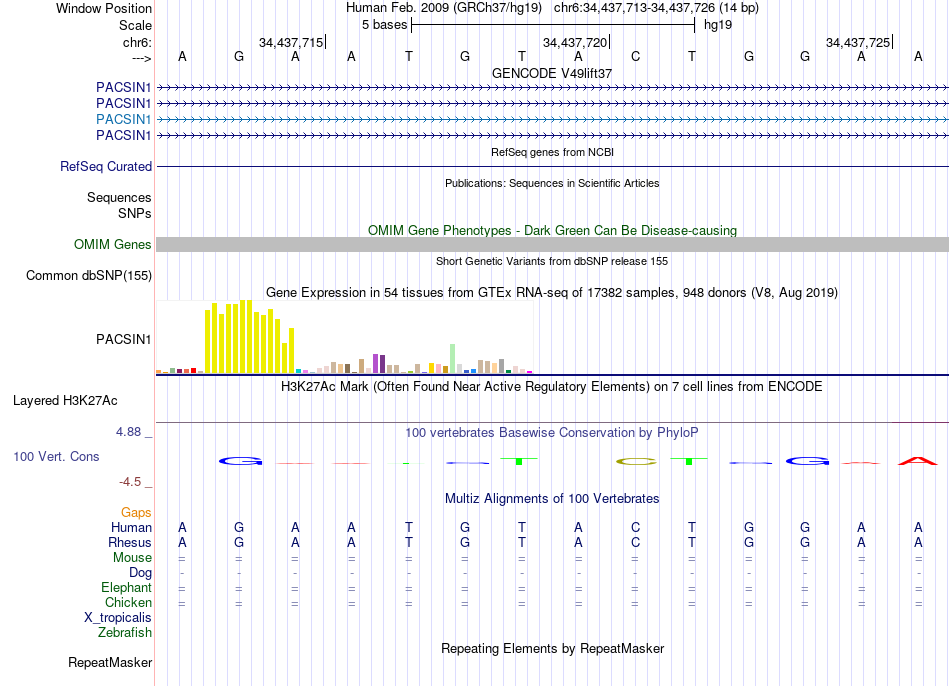Click the SNPs track label
The height and width of the screenshot is (686, 950).
click(135, 213)
